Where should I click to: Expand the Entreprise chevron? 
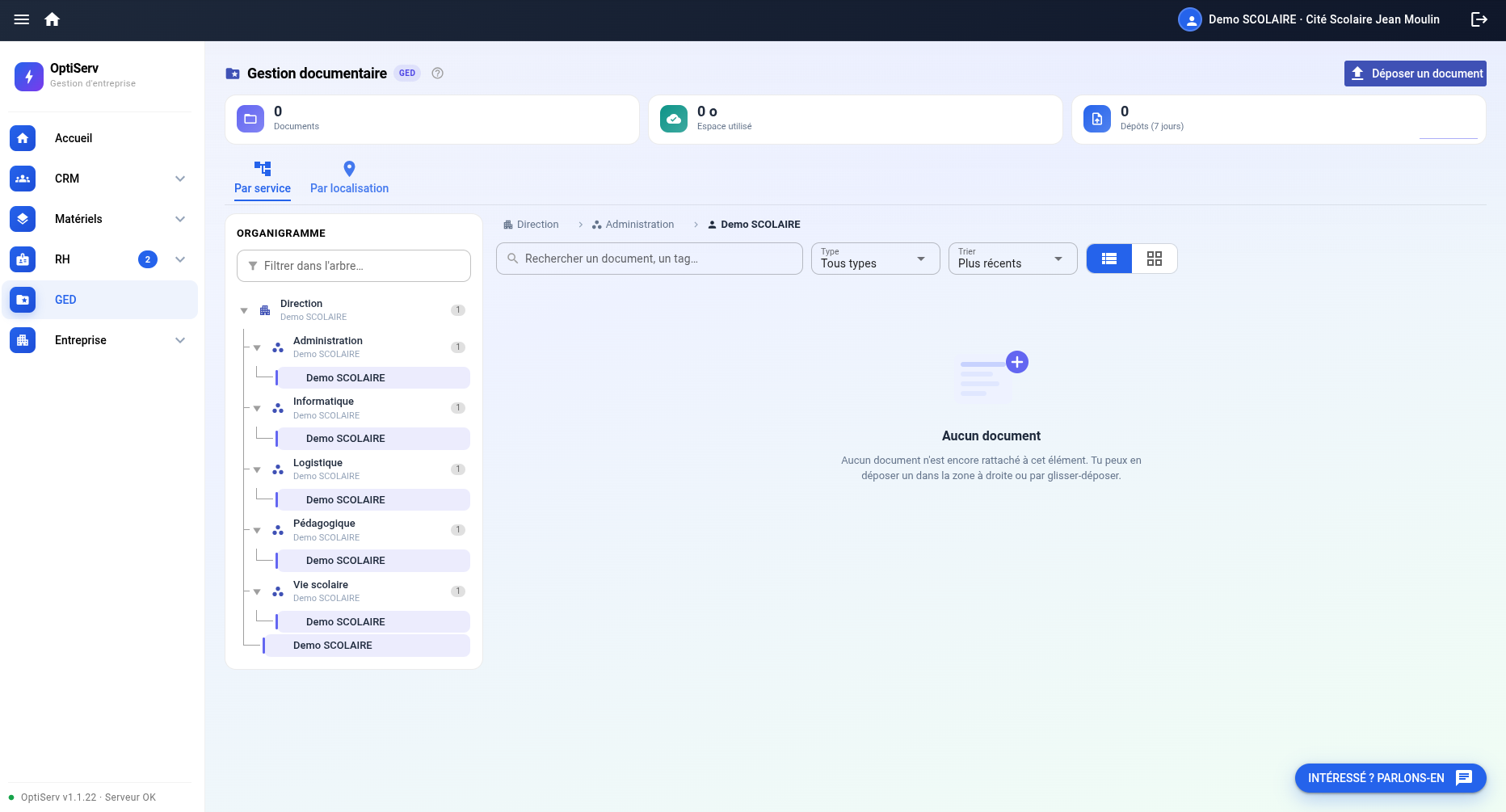coord(180,340)
